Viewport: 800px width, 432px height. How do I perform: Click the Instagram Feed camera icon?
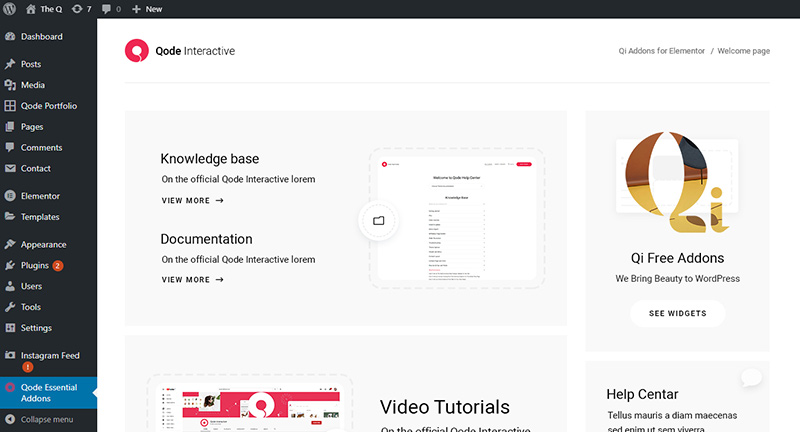point(10,355)
